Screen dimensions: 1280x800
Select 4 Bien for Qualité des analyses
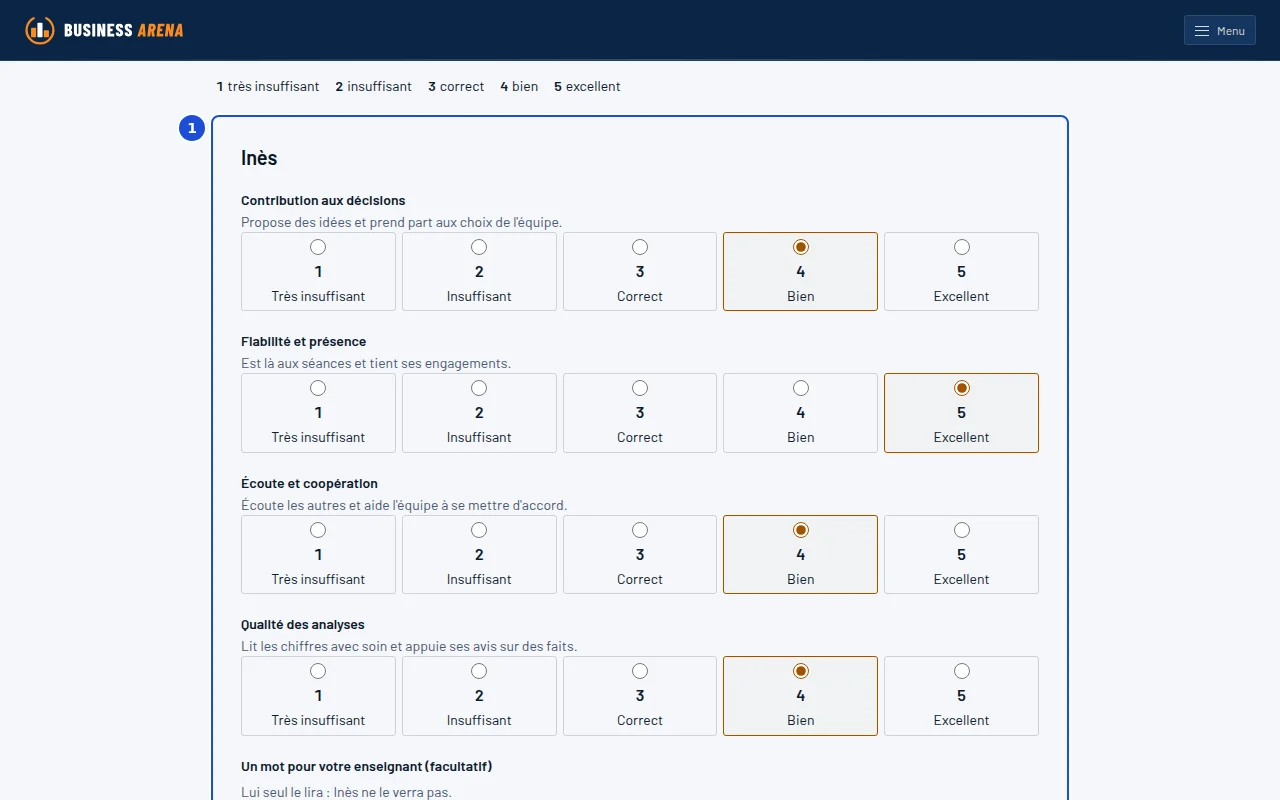(x=800, y=696)
